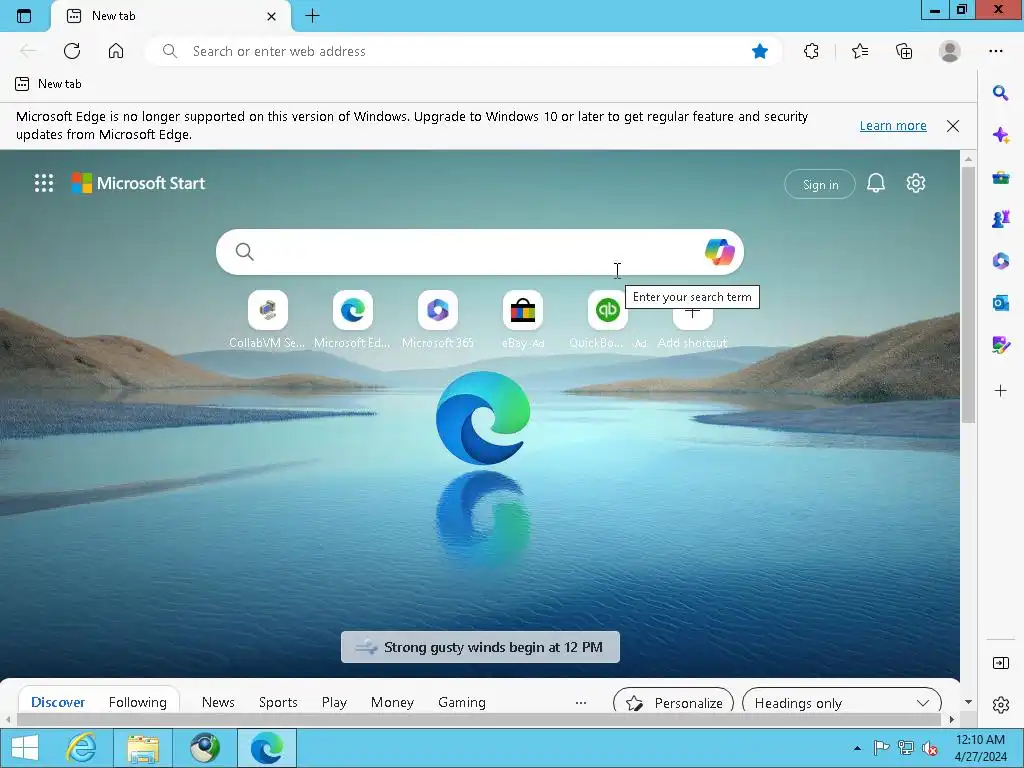The image size is (1024, 768).
Task: Open the Learn more link
Action: (x=893, y=125)
